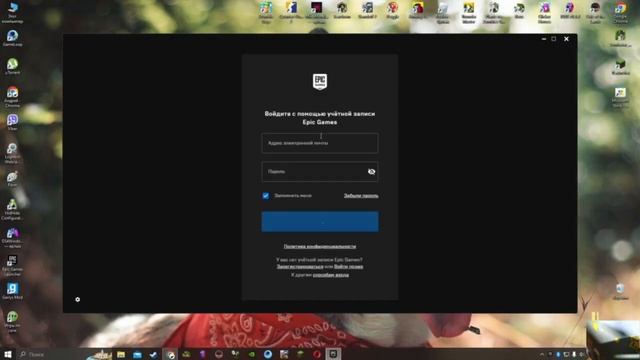Select Epic Games Launcher taskbar icon
The image size is (640, 360).
click(x=333, y=354)
